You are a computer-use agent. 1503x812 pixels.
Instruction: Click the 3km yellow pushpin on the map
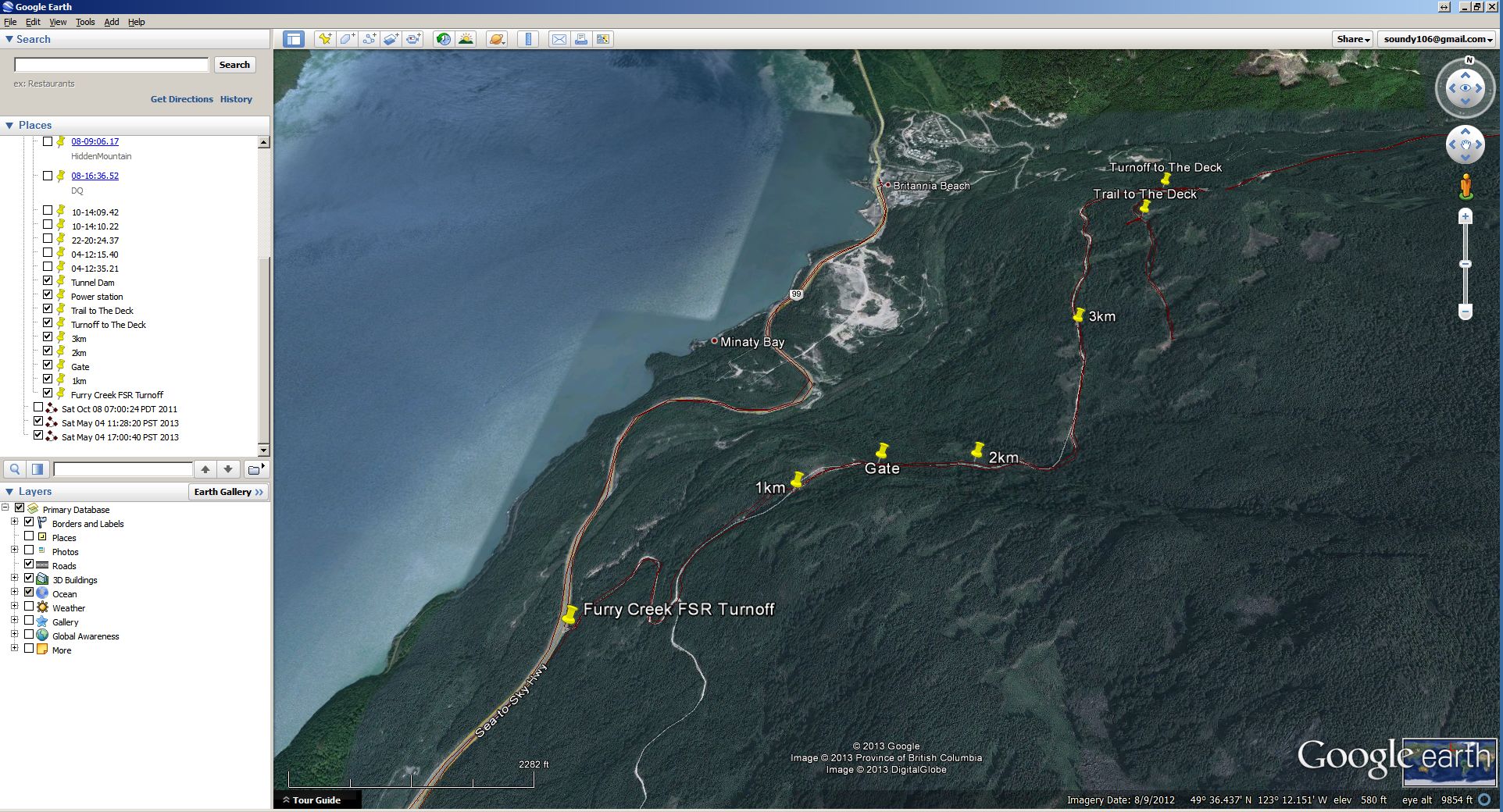tap(1079, 315)
